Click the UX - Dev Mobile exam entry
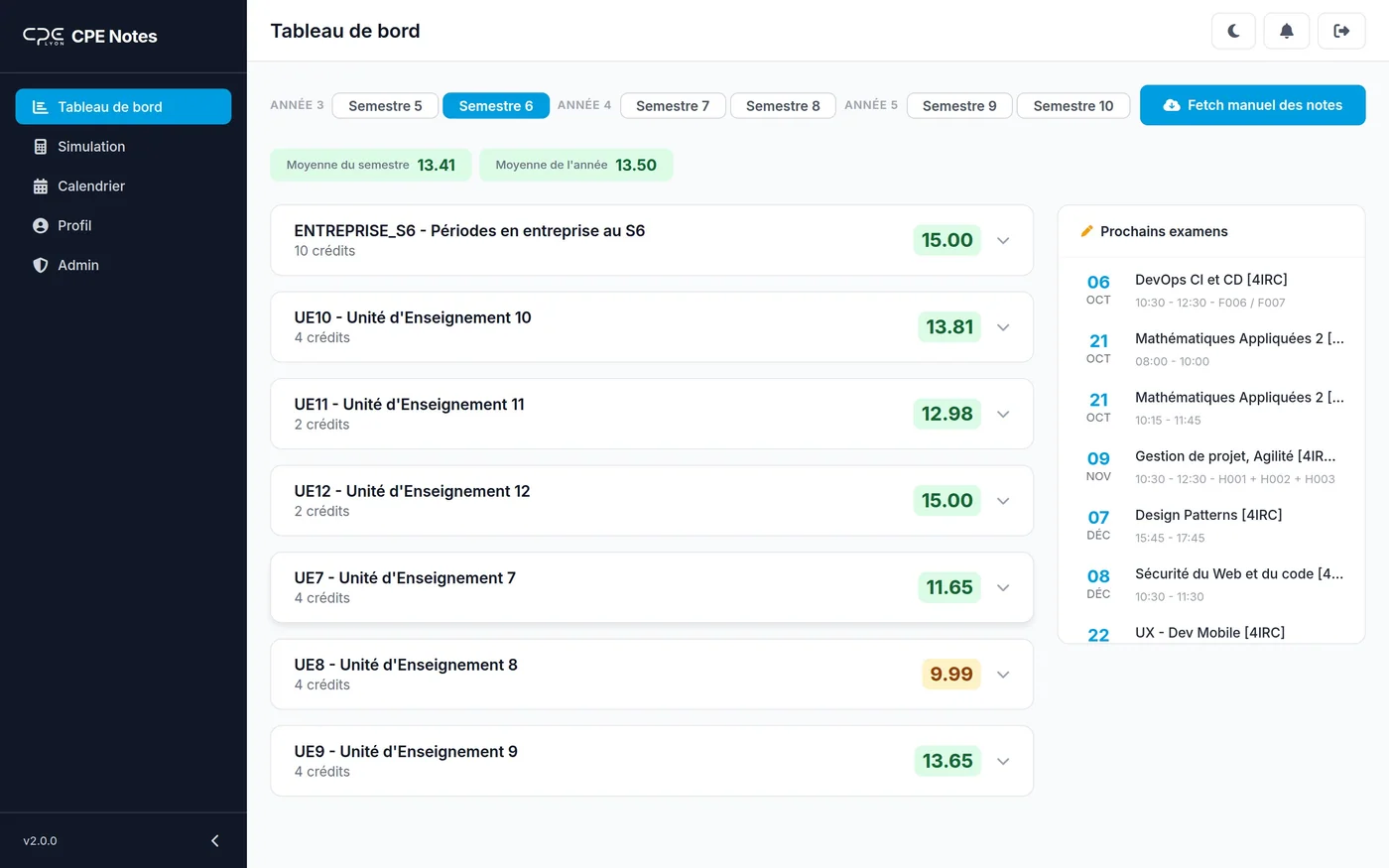Viewport: 1389px width, 868px height. [x=1211, y=632]
